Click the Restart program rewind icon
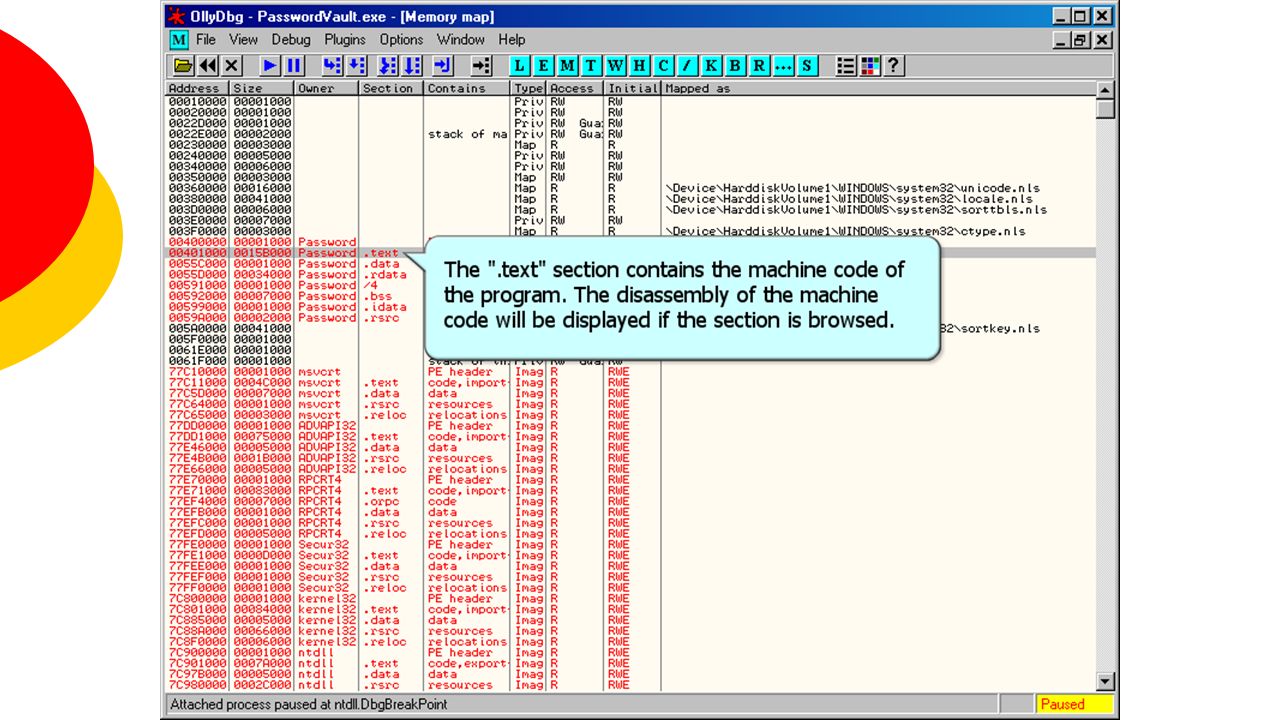 (x=208, y=66)
